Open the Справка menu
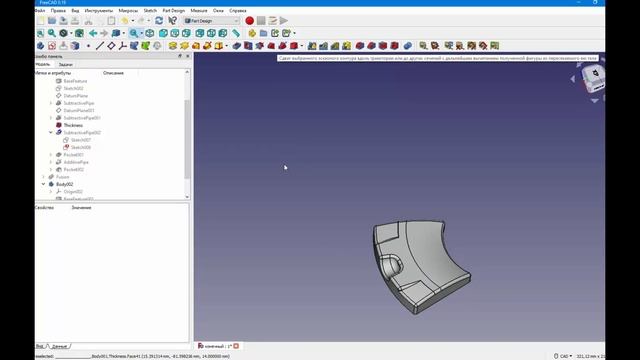The width and height of the screenshot is (640, 360). [x=238, y=10]
